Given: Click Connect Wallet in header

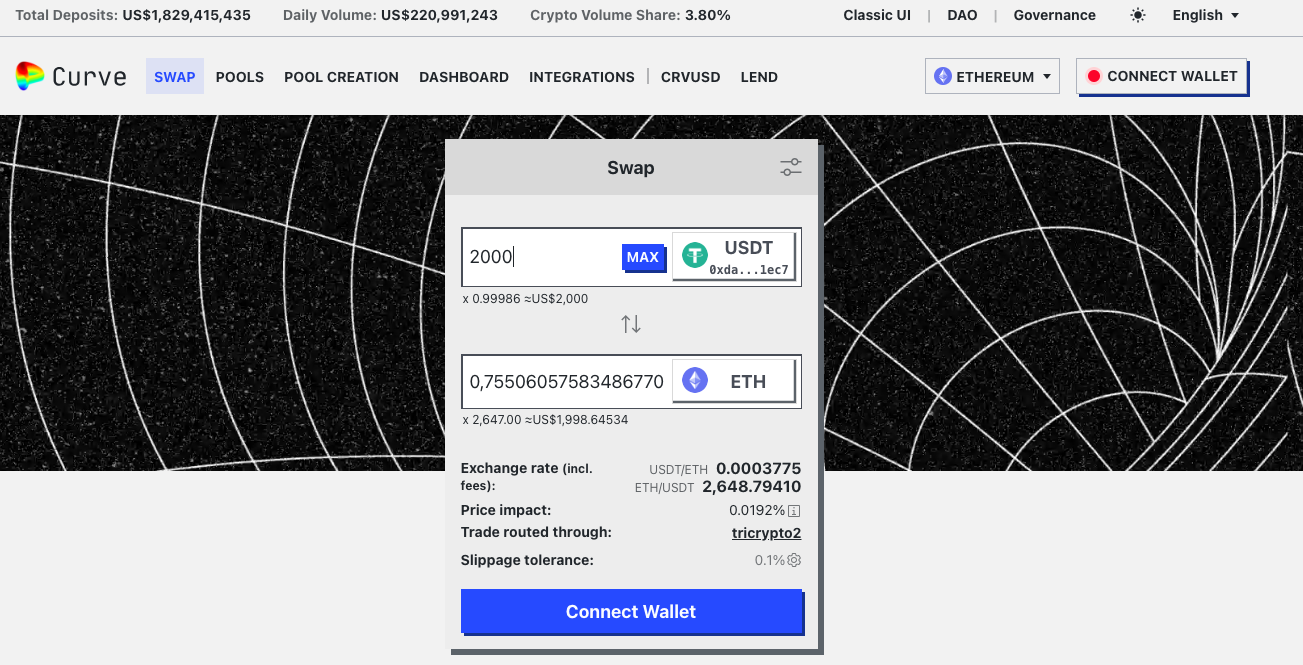Looking at the screenshot, I should coord(1162,76).
